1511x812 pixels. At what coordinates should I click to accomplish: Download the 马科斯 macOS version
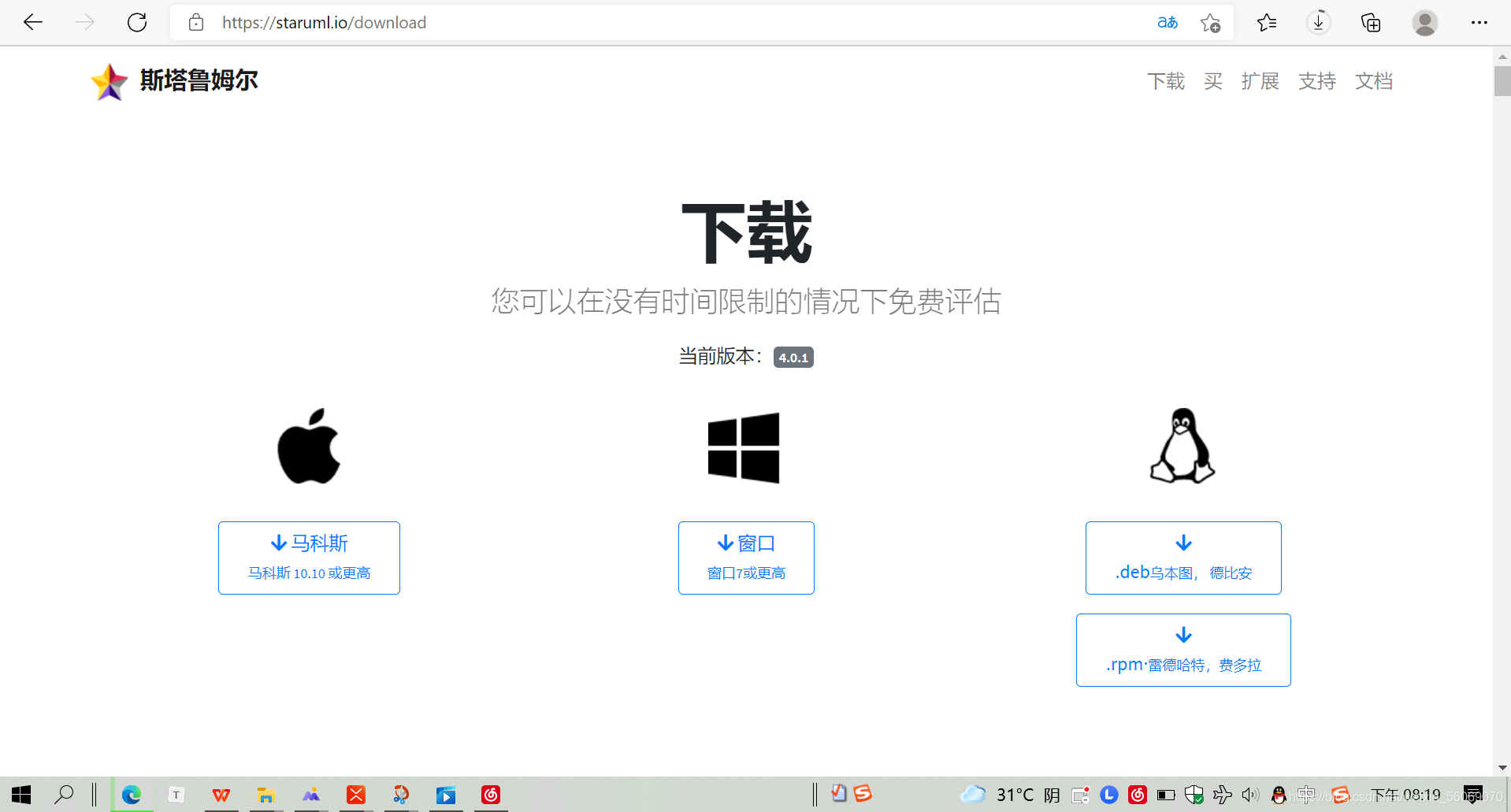[309, 558]
